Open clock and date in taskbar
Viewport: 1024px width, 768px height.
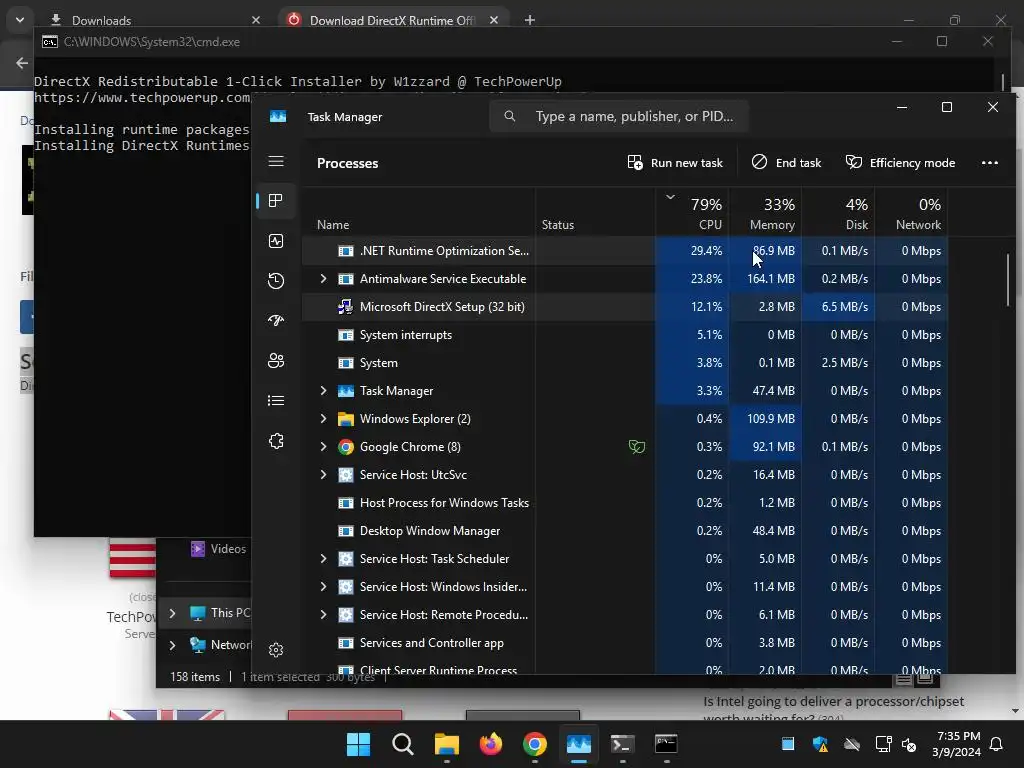[x=957, y=744]
